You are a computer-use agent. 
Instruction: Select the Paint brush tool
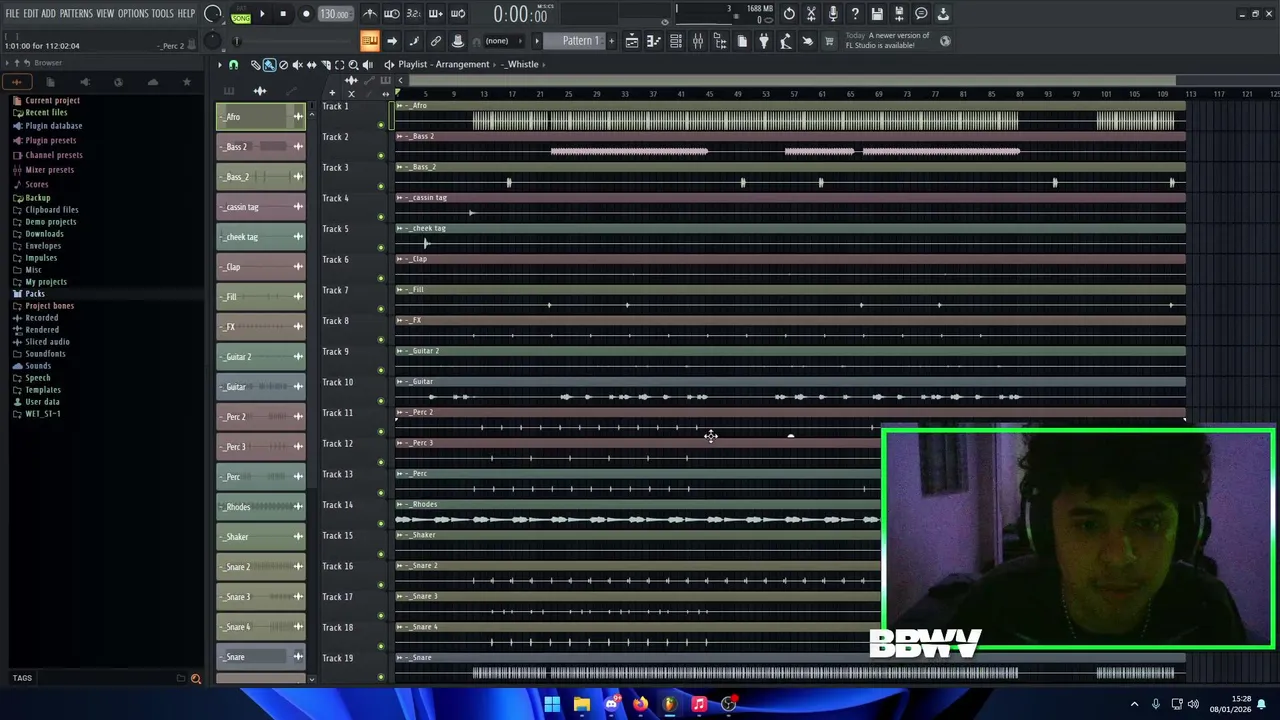(269, 65)
